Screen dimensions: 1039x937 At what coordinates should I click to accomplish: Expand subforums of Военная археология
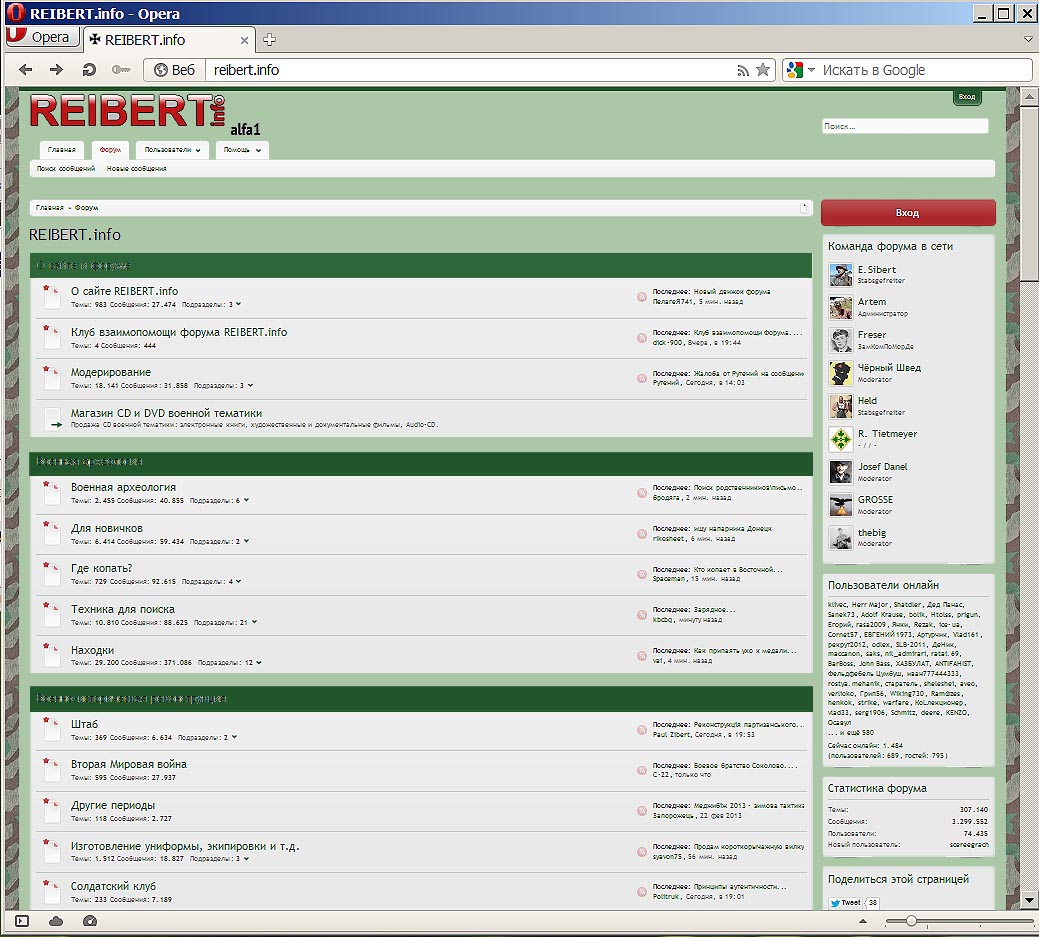click(246, 500)
